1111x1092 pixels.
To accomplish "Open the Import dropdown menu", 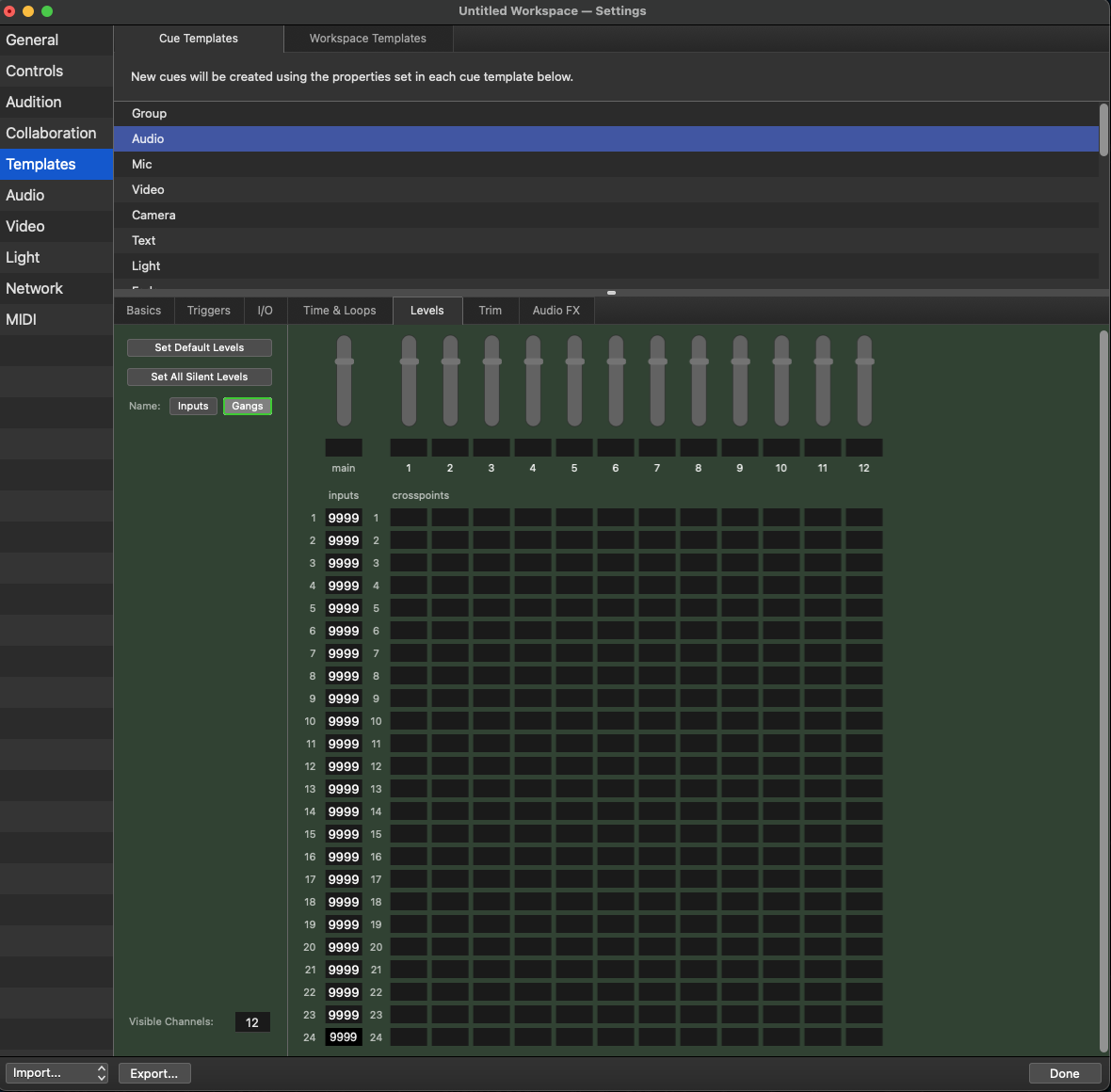I will (56, 1073).
